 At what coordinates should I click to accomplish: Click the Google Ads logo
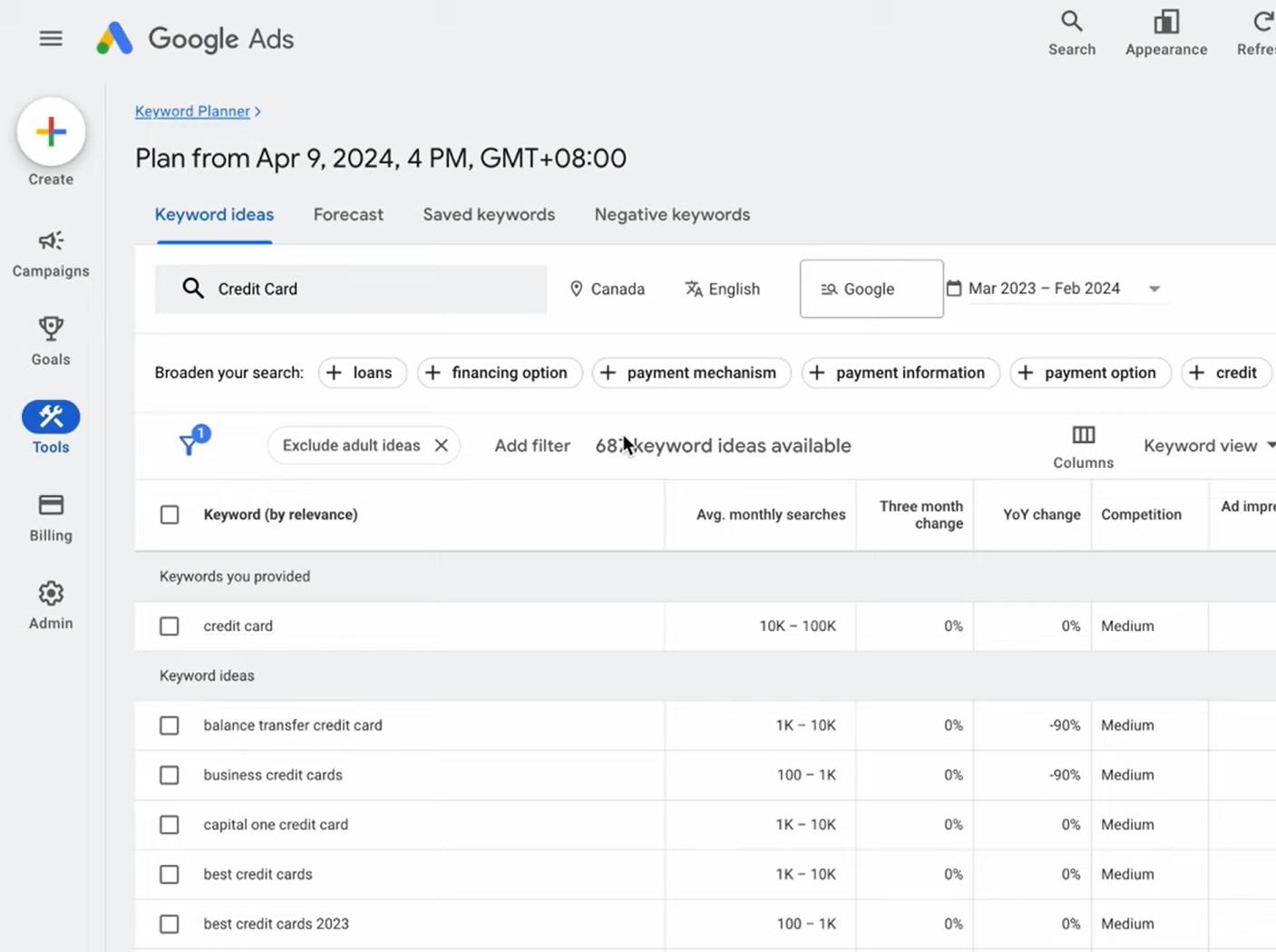click(195, 39)
